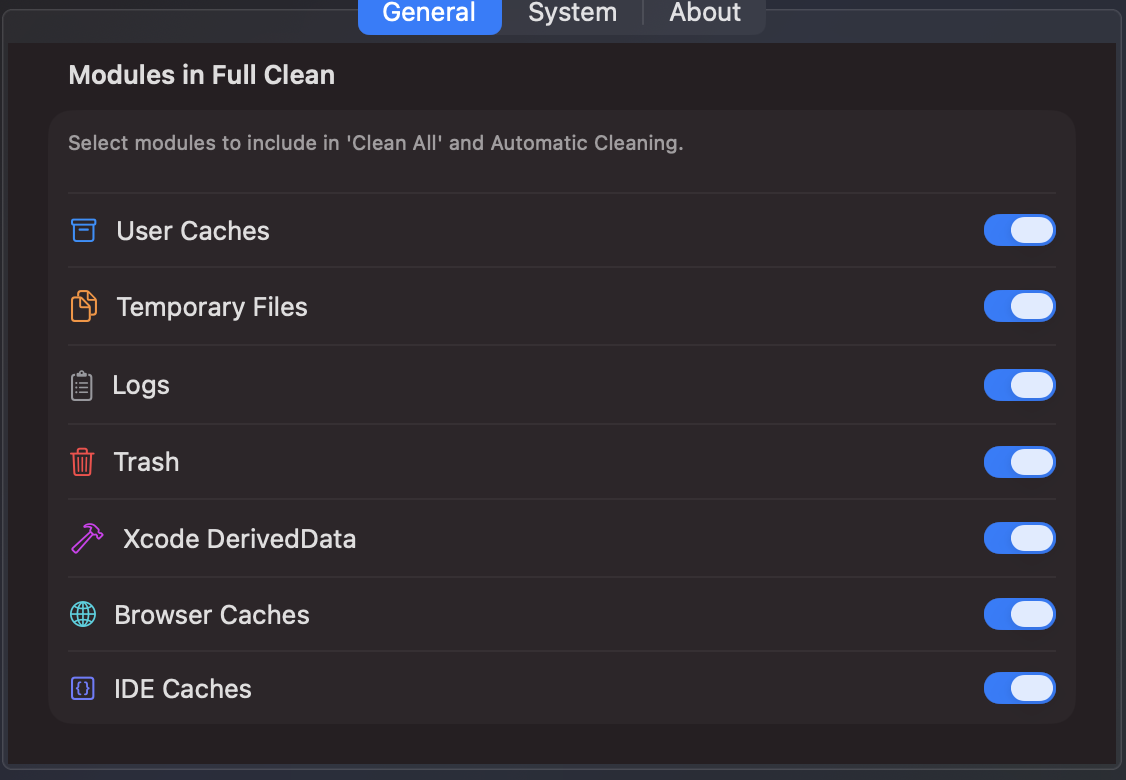Image resolution: width=1126 pixels, height=780 pixels.
Task: Switch off the Browser Caches toggle
Action: coord(1019,614)
